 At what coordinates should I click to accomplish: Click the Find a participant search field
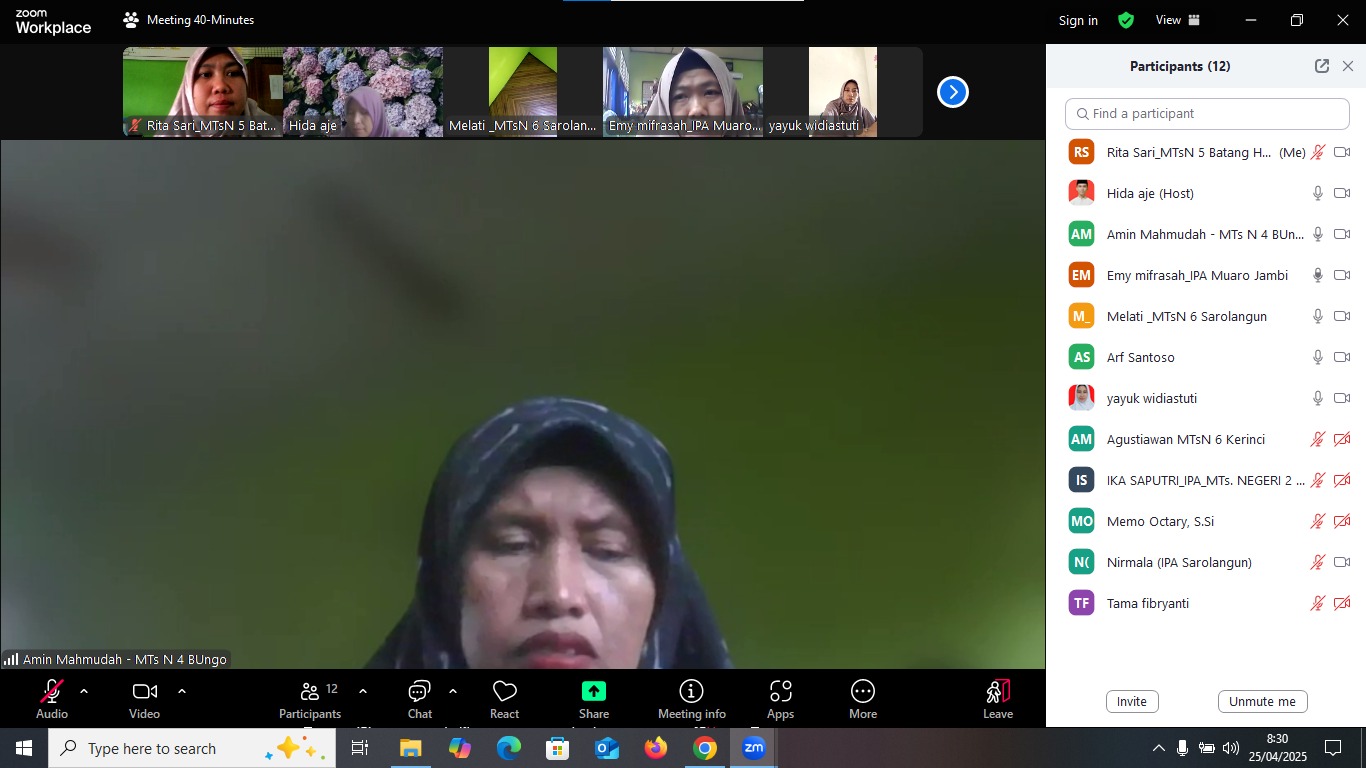[1207, 113]
